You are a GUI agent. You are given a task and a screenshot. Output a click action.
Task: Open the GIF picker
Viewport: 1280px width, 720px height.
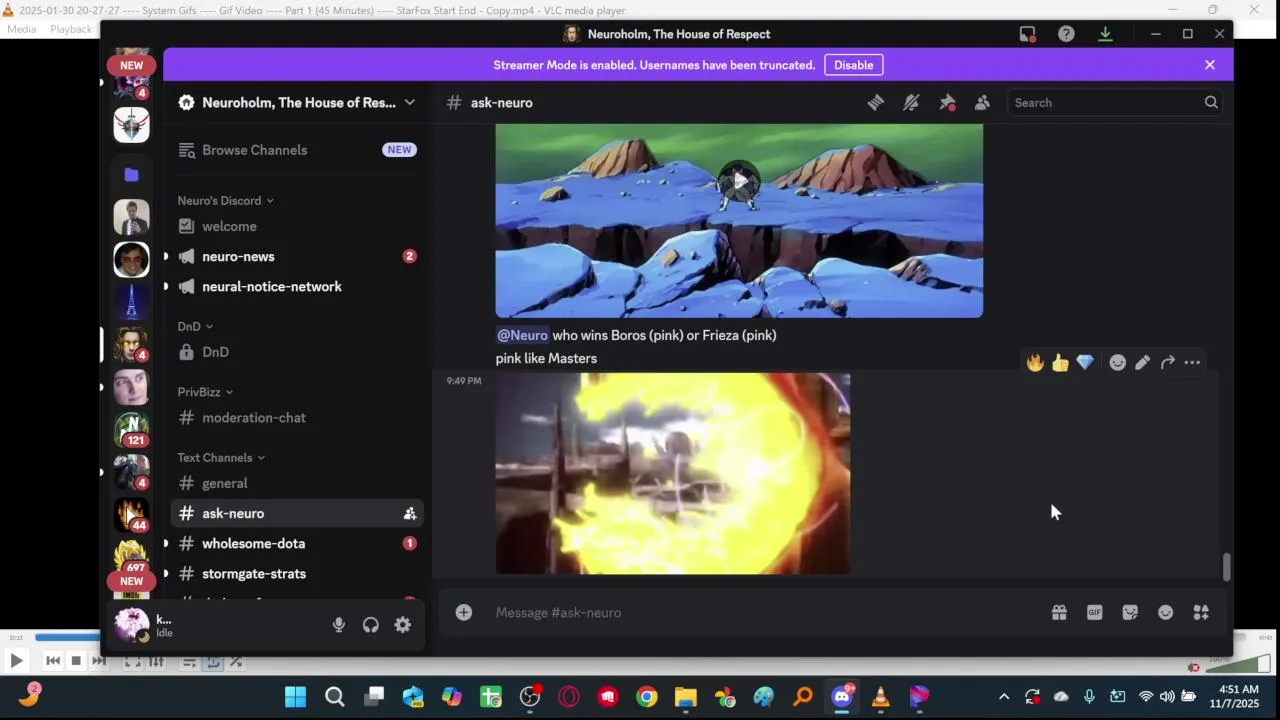(x=1095, y=612)
